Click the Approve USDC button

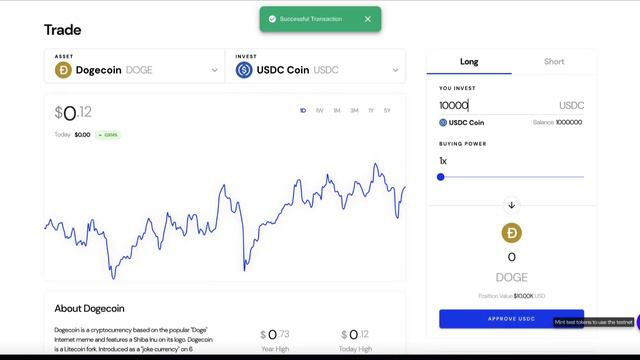(x=511, y=319)
